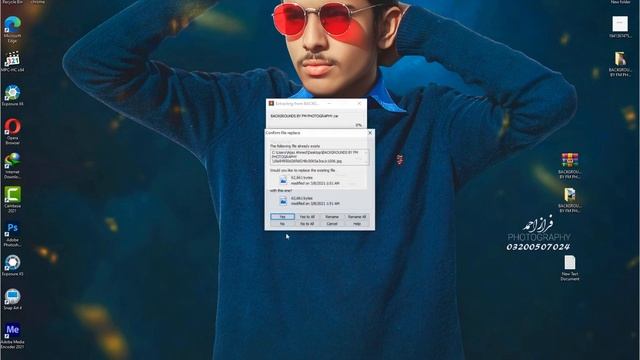Close the Extracting progress window

pyautogui.click(x=359, y=104)
